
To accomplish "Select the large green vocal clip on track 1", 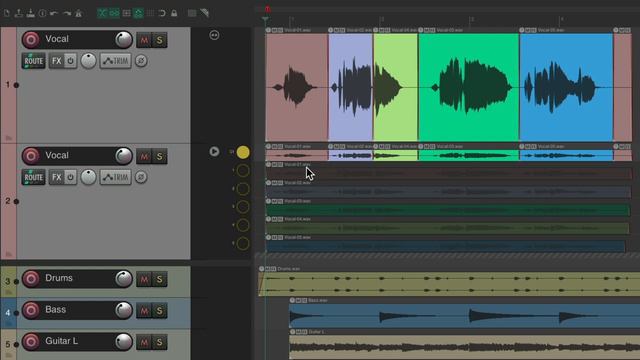I will pos(469,87).
